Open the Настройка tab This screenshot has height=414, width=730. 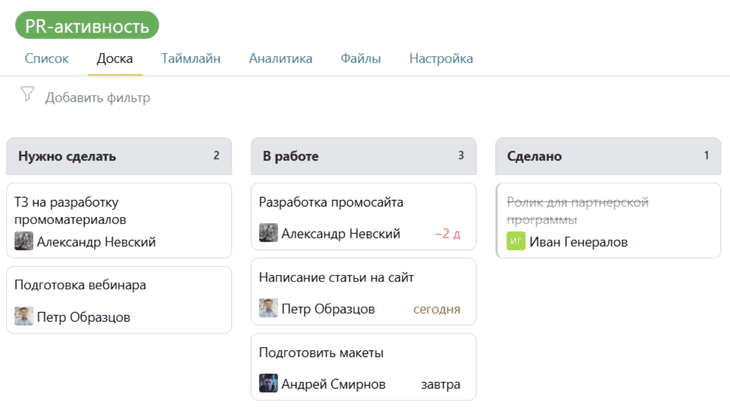[441, 59]
